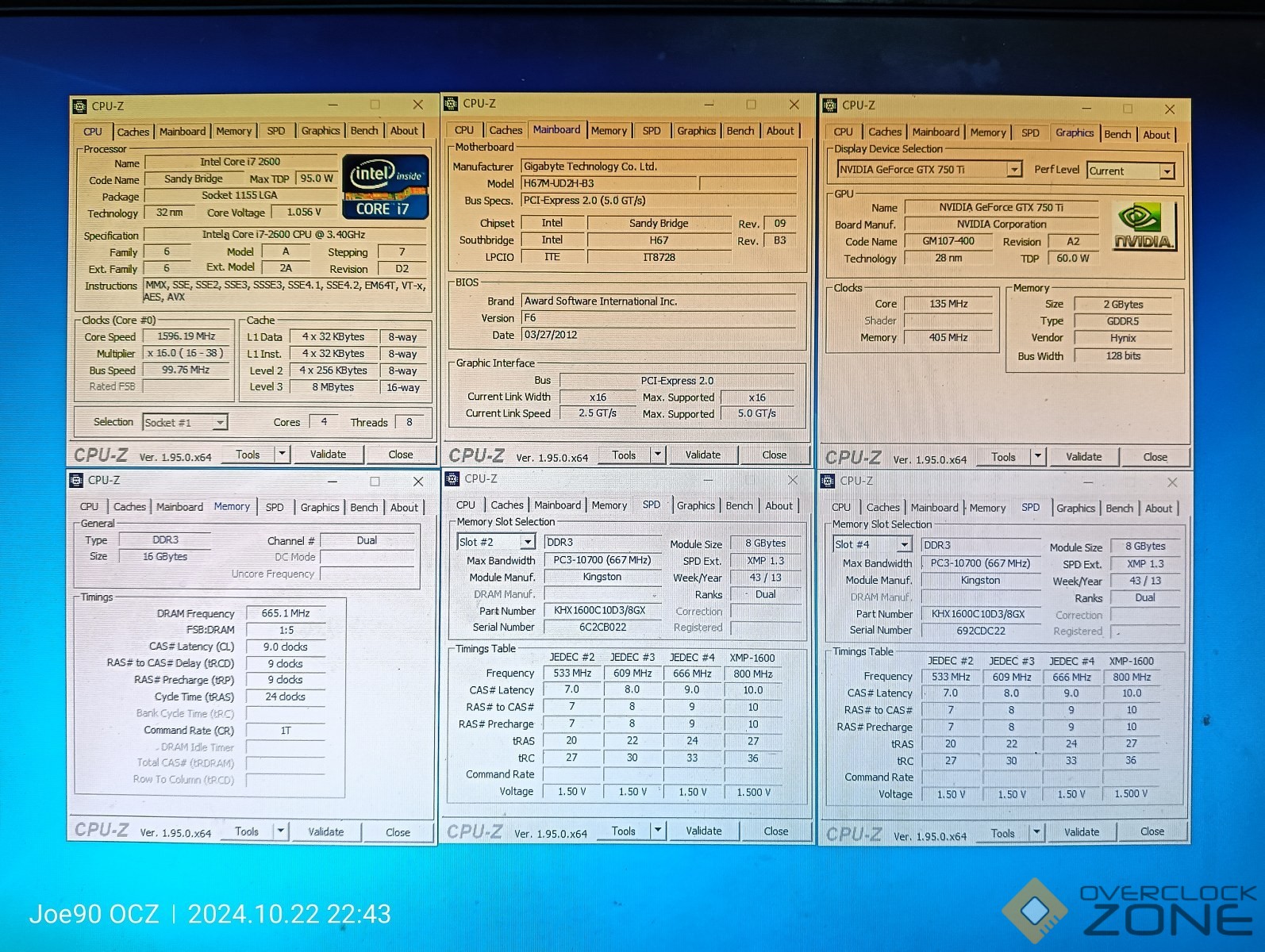
Task: Open Caches tab in Slot #2 window
Action: pos(507,505)
